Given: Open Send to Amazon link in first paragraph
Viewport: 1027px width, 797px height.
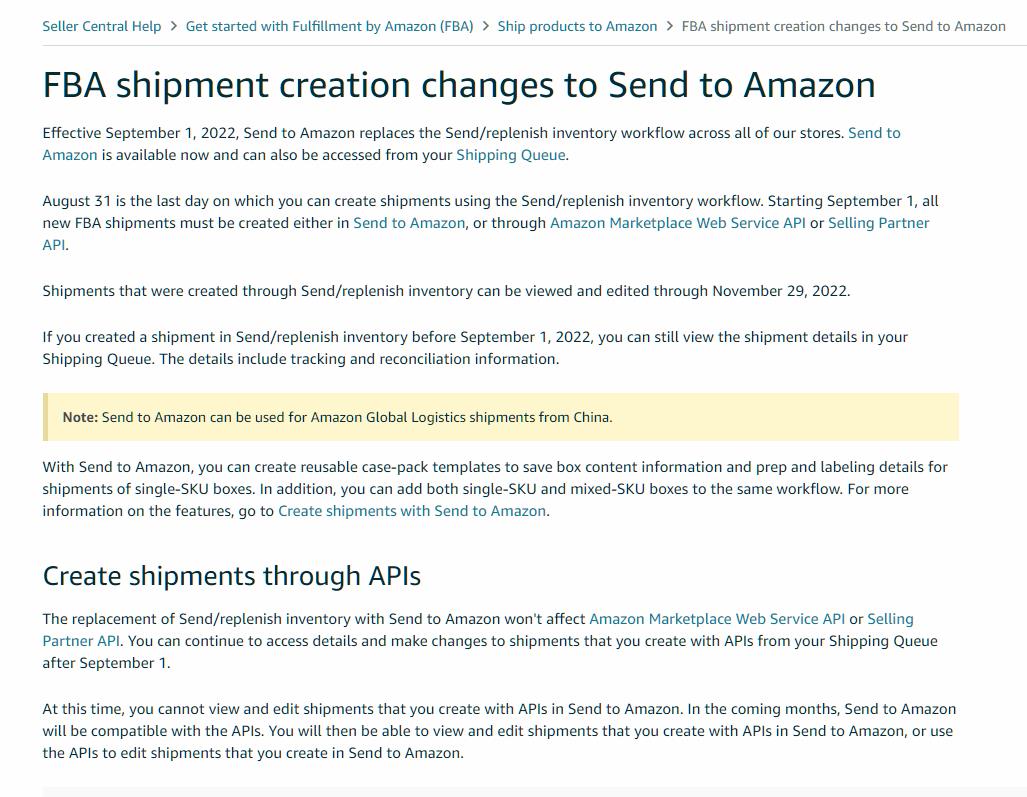Looking at the screenshot, I should [873, 133].
